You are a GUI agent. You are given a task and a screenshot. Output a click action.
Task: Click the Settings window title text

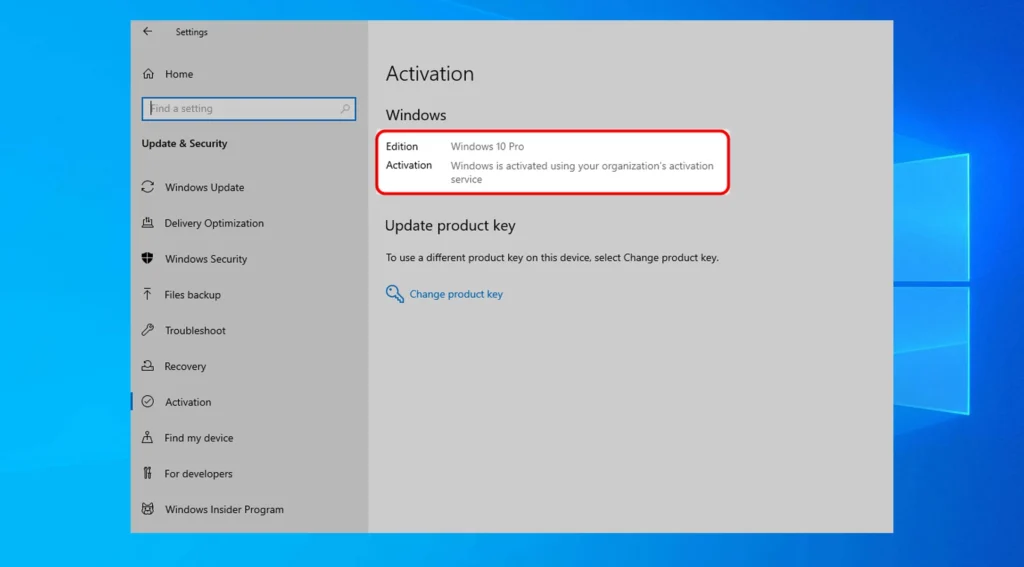[191, 32]
